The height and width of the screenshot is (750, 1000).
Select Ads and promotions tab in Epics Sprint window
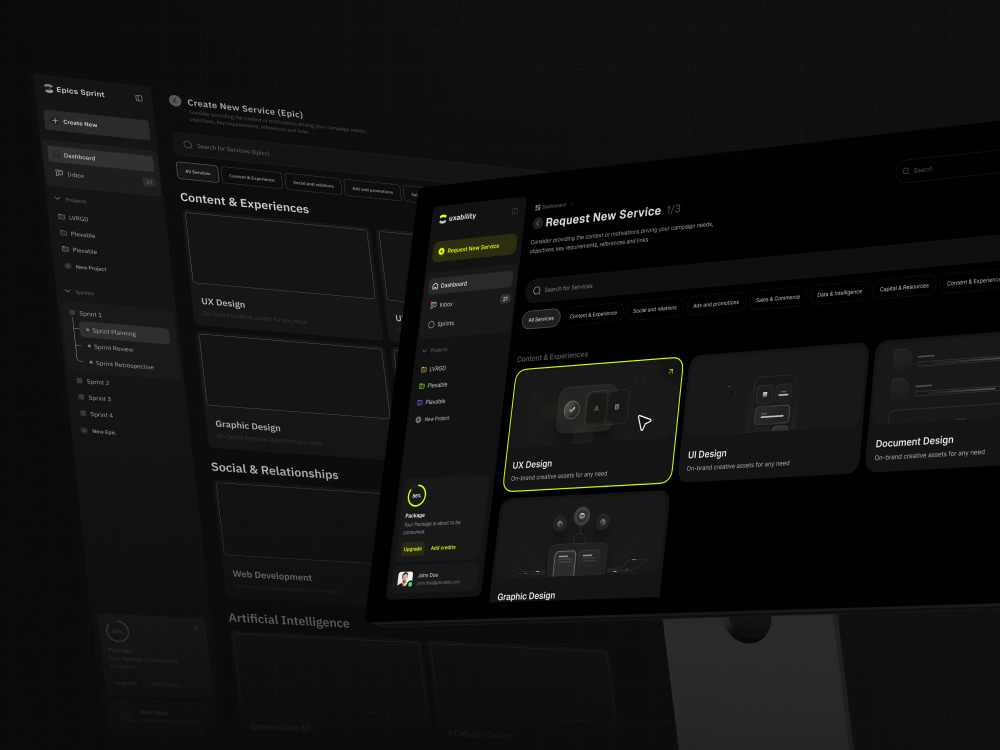point(372,190)
